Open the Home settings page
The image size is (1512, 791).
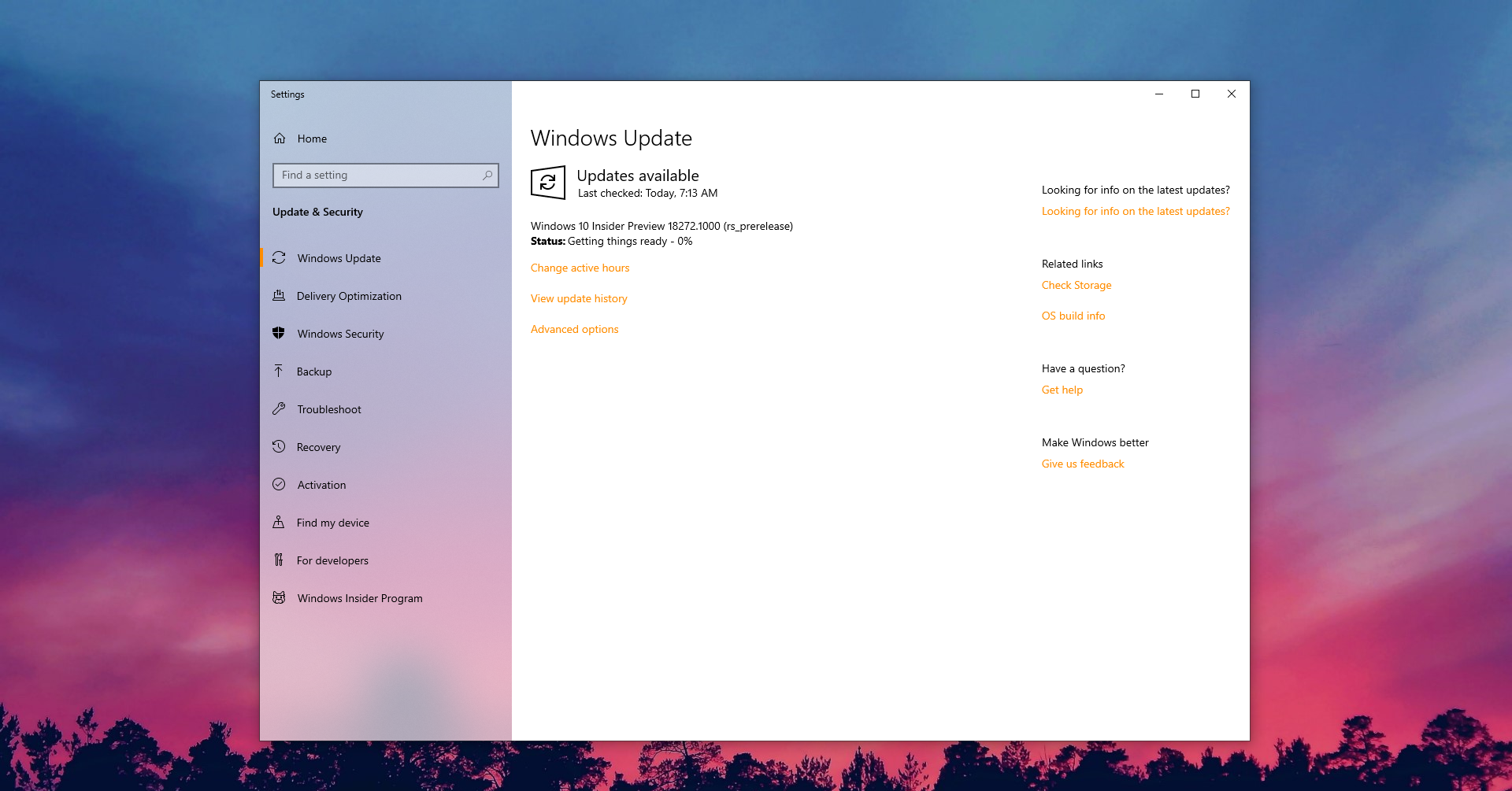click(386, 139)
